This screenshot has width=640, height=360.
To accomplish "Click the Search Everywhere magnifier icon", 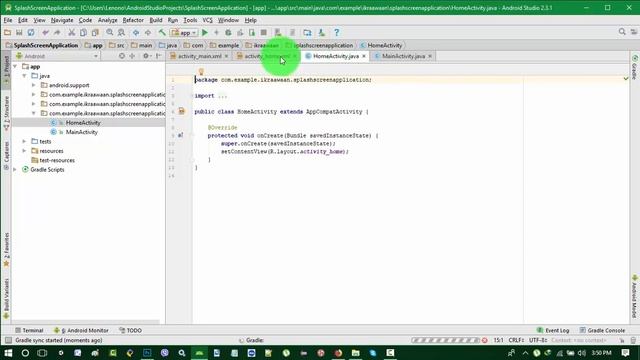I will click(622, 32).
